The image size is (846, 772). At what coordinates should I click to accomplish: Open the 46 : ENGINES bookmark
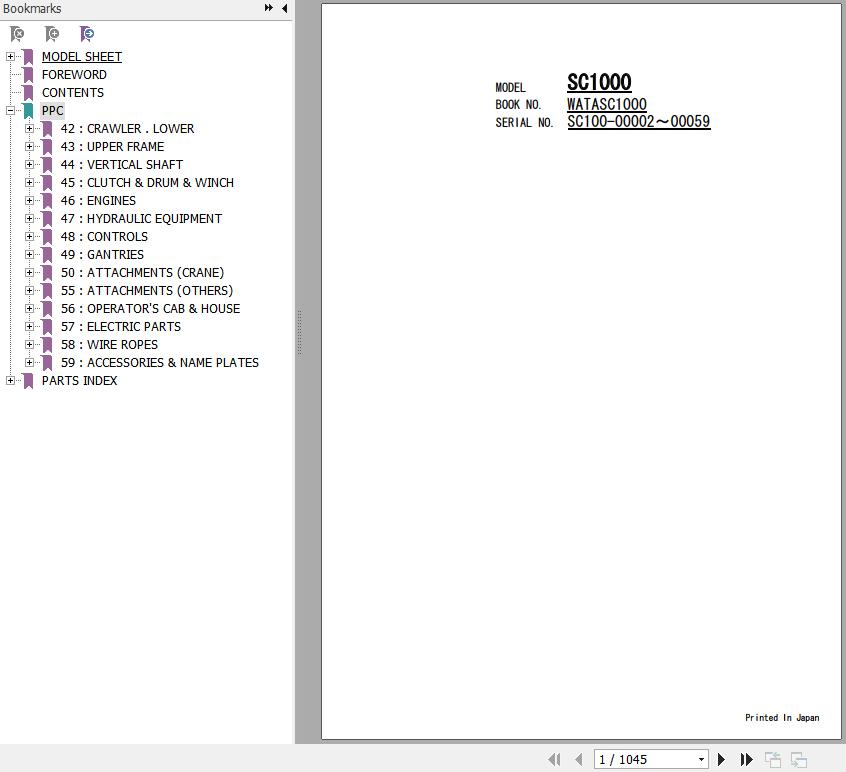(x=98, y=201)
